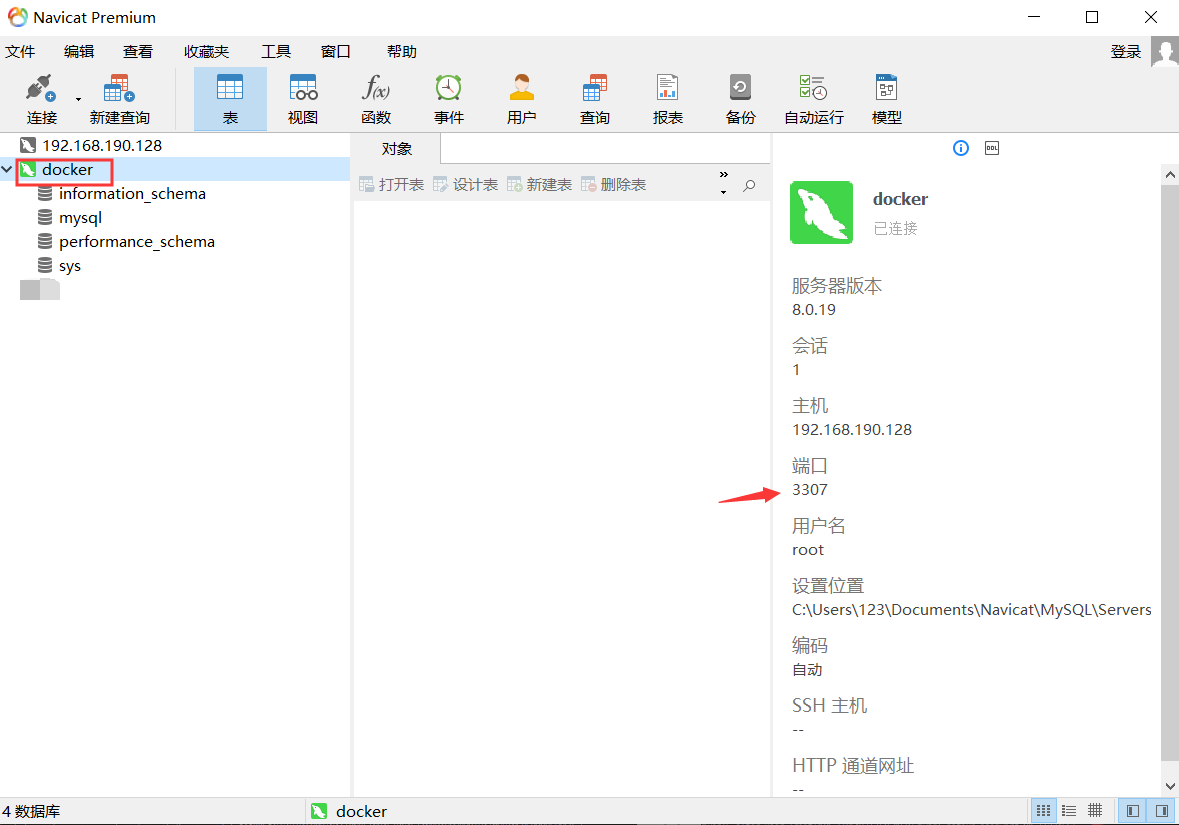Image resolution: width=1179 pixels, height=825 pixels.
Task: Click Design Table (设计表) button
Action: tap(465, 184)
